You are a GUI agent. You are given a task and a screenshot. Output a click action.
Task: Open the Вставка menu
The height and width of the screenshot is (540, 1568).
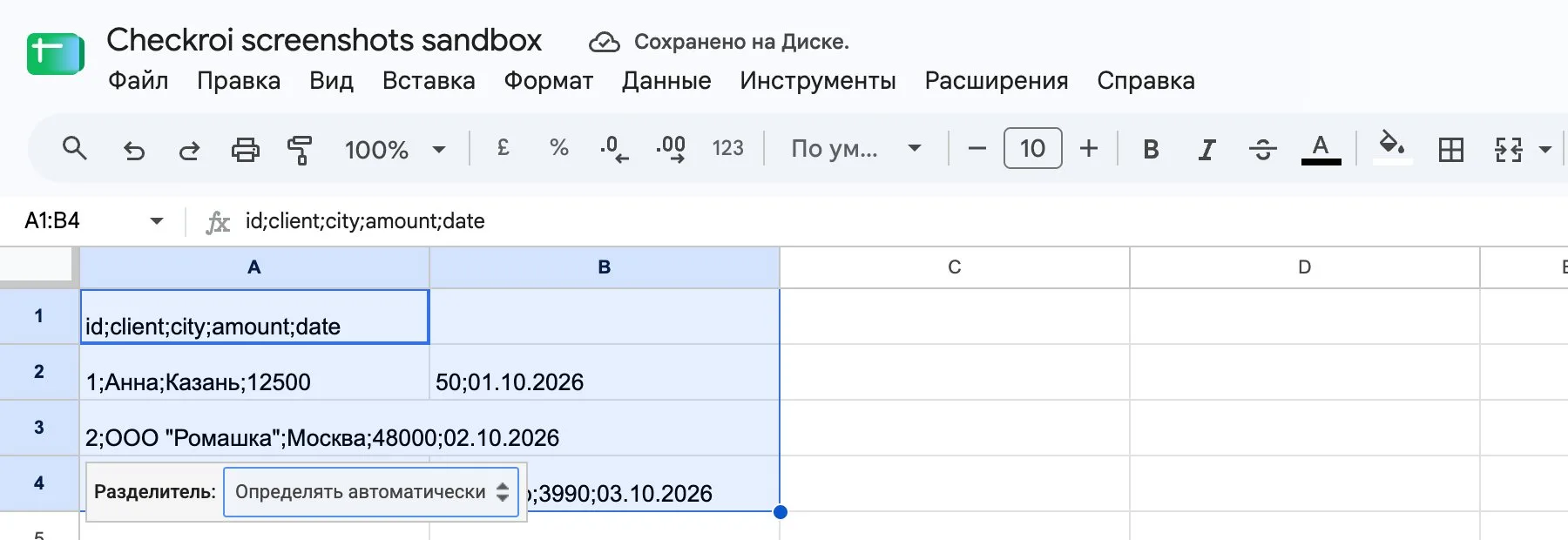429,81
